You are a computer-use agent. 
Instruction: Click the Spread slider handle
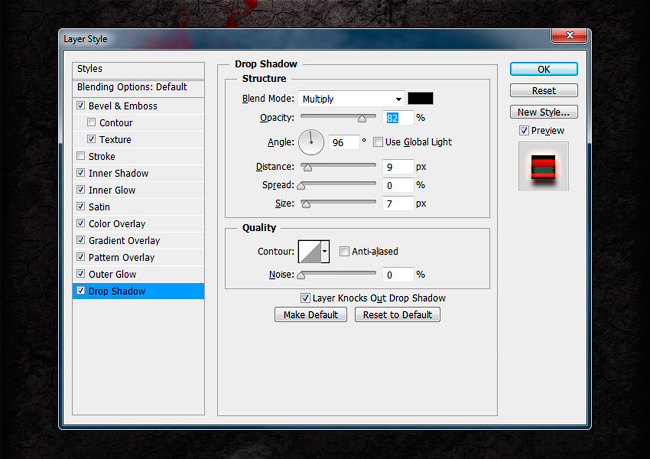point(301,186)
